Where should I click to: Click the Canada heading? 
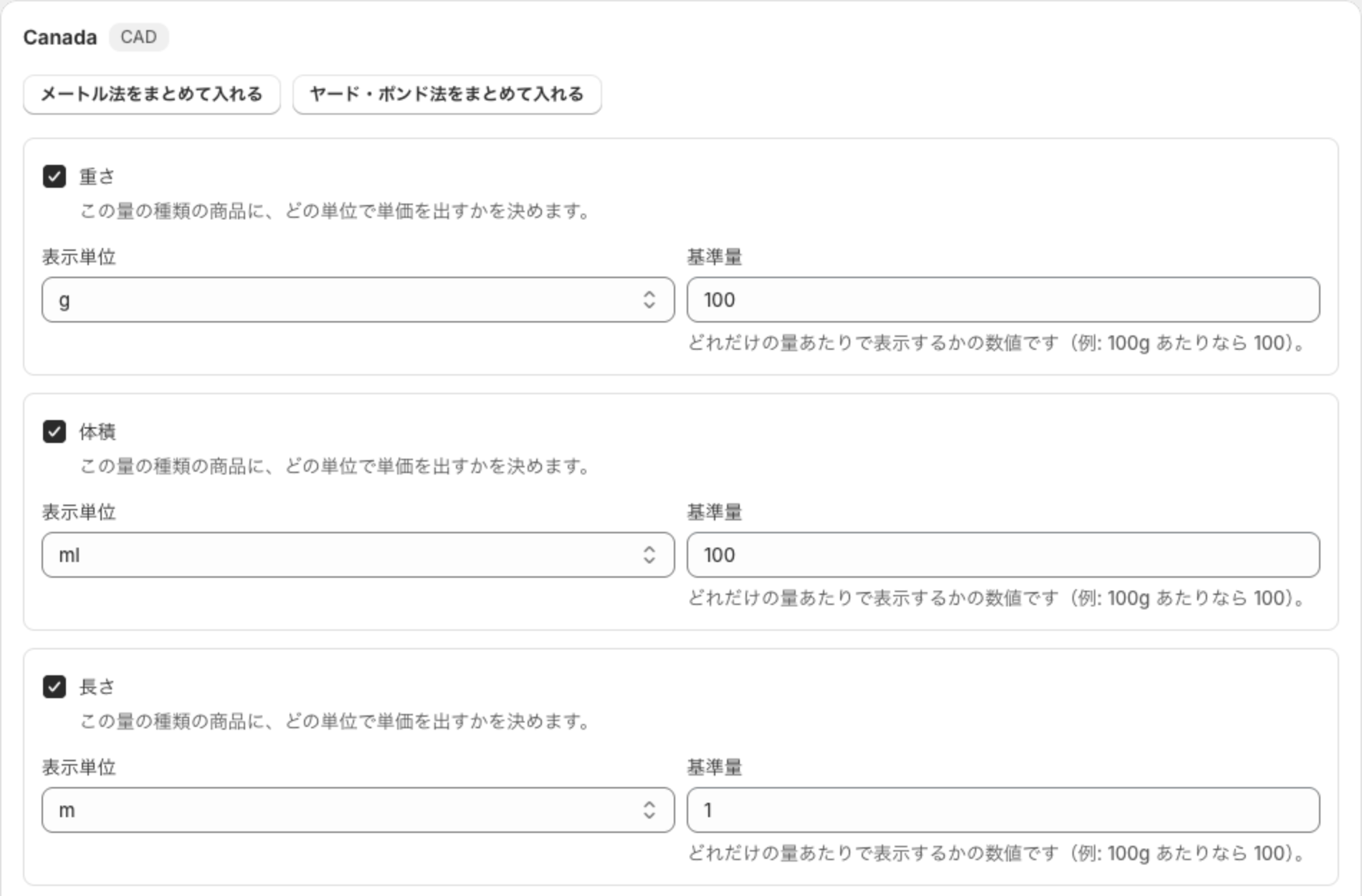(x=60, y=37)
